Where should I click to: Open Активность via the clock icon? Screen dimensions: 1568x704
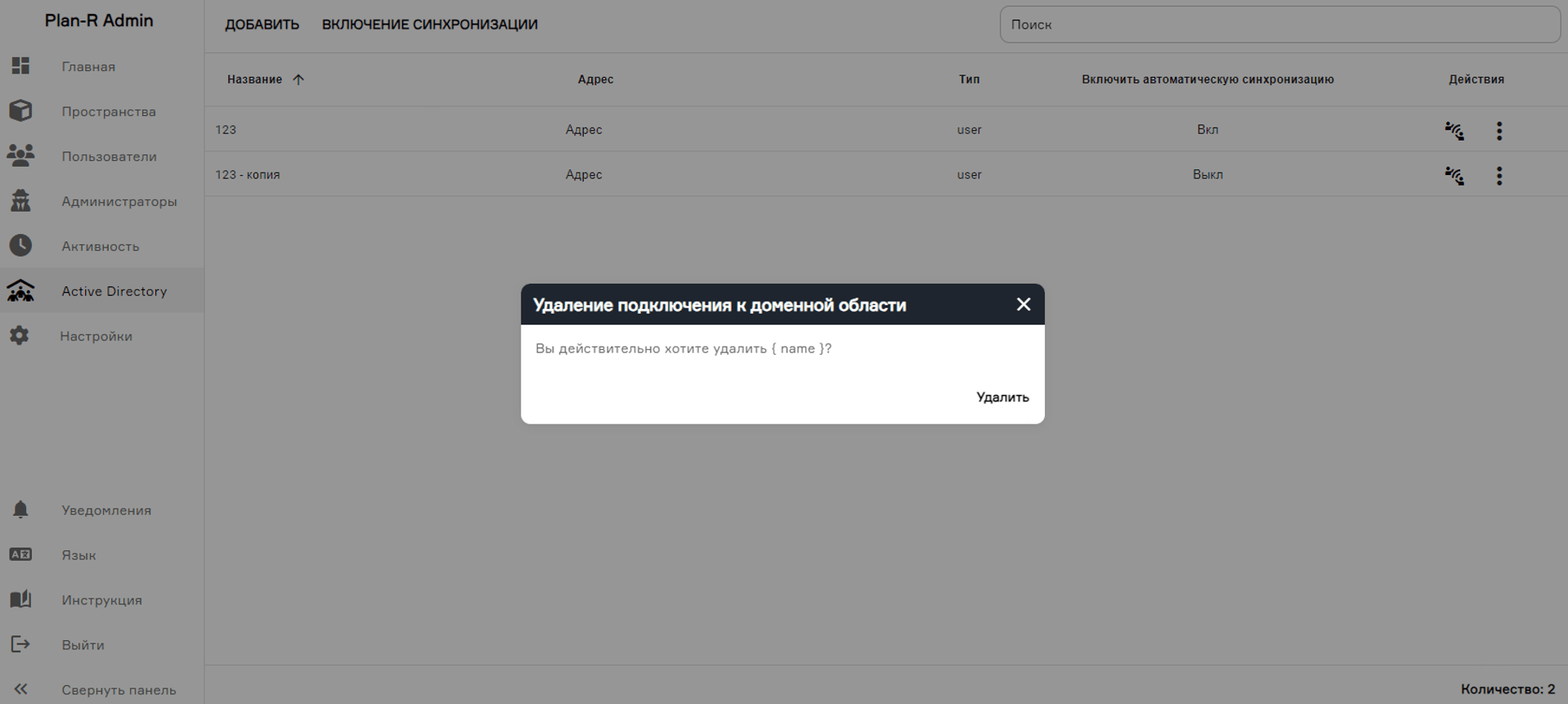point(20,246)
